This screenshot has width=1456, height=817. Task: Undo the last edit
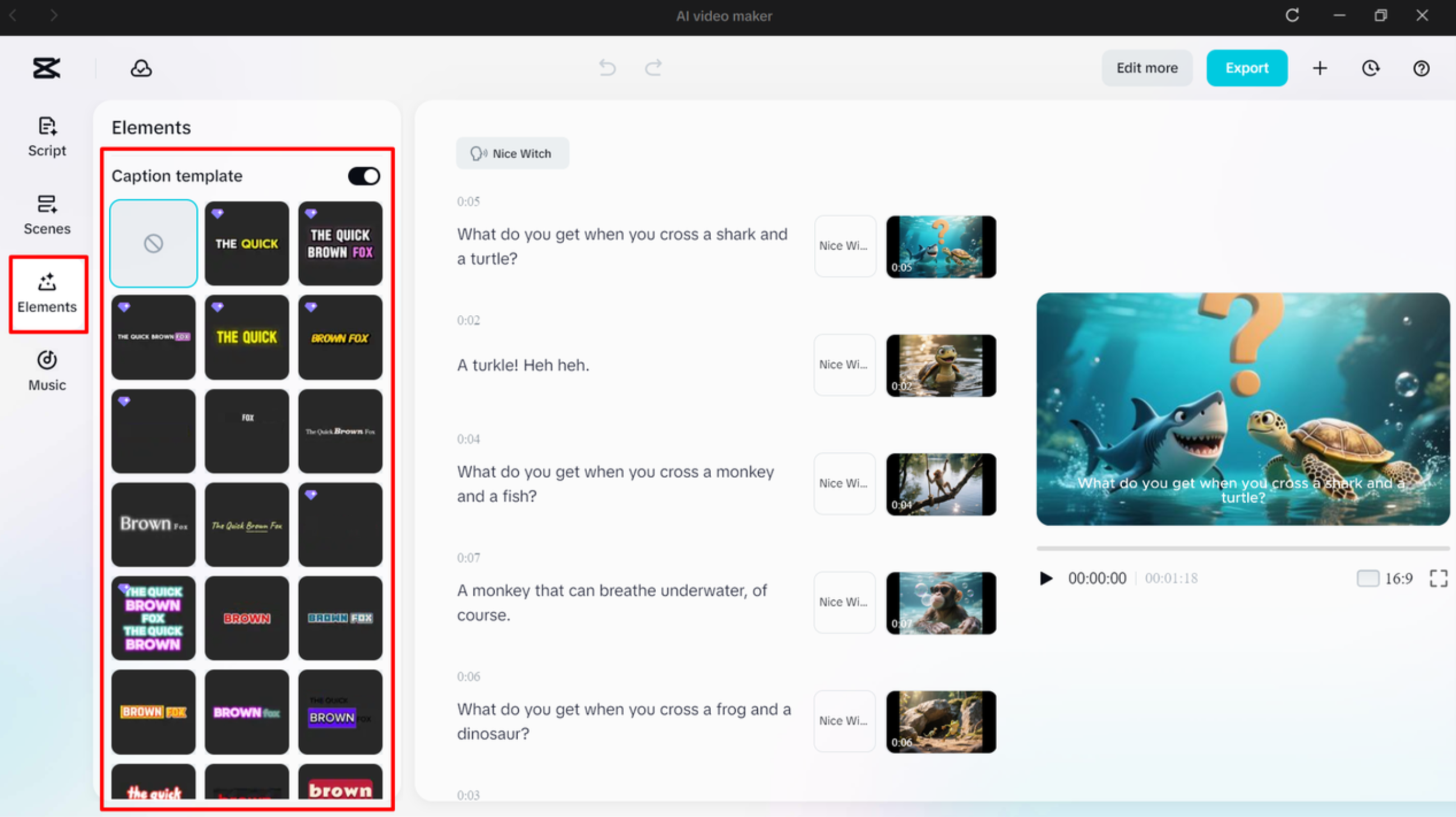point(607,68)
